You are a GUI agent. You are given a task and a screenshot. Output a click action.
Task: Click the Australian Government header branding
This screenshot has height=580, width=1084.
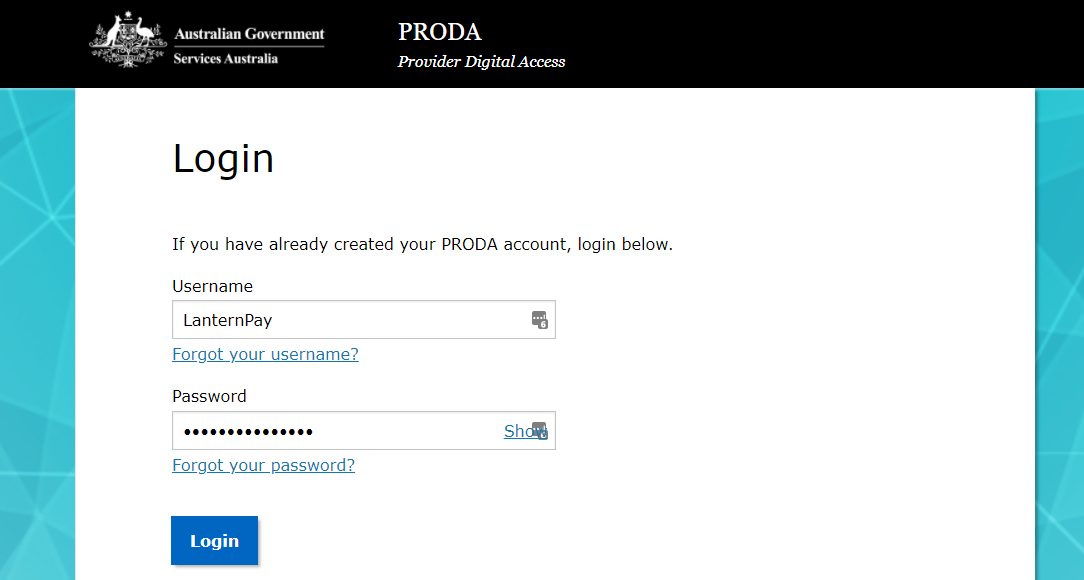click(248, 33)
